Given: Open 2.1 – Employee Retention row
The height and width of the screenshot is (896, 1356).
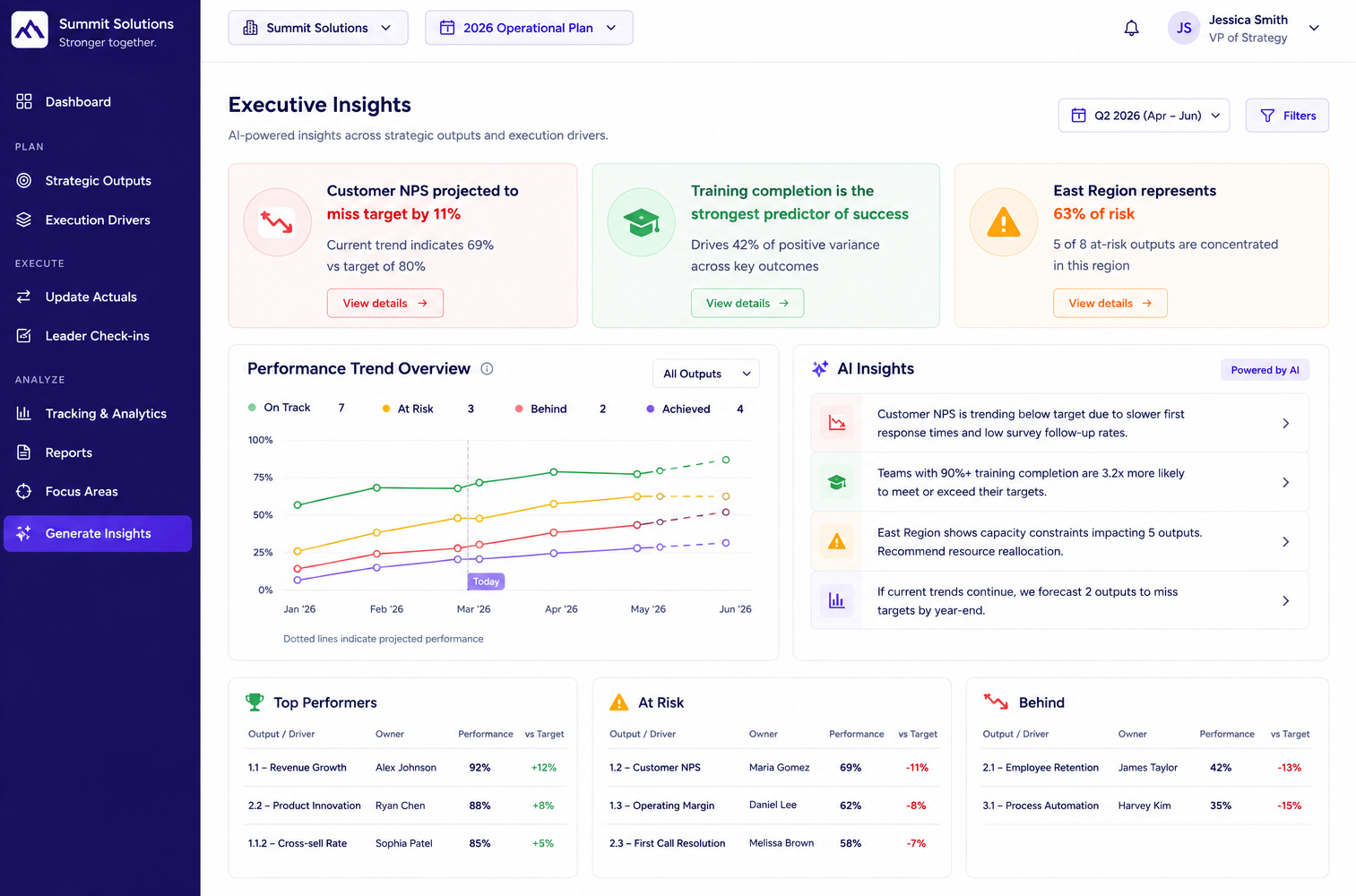Looking at the screenshot, I should click(x=1146, y=768).
